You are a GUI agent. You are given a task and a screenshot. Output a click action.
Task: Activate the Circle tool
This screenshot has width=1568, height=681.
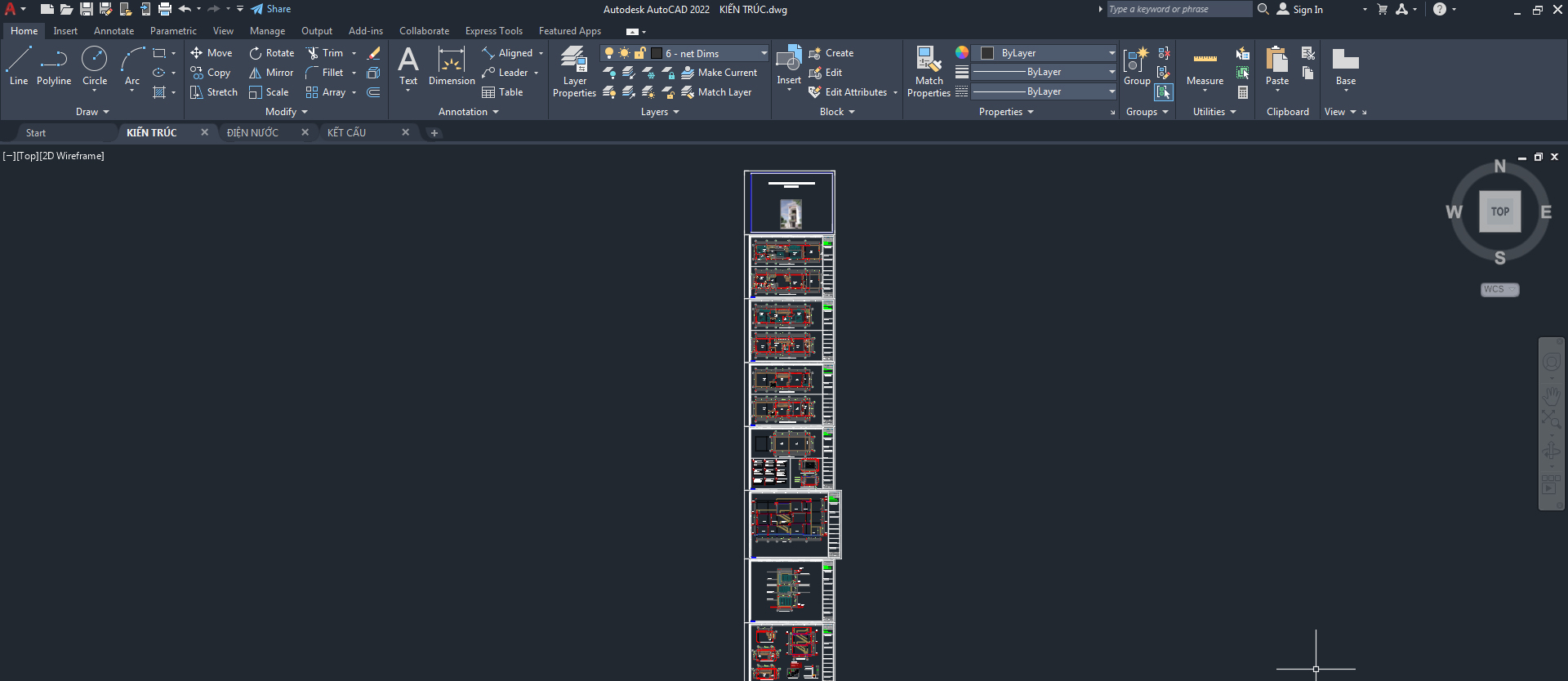[x=95, y=65]
